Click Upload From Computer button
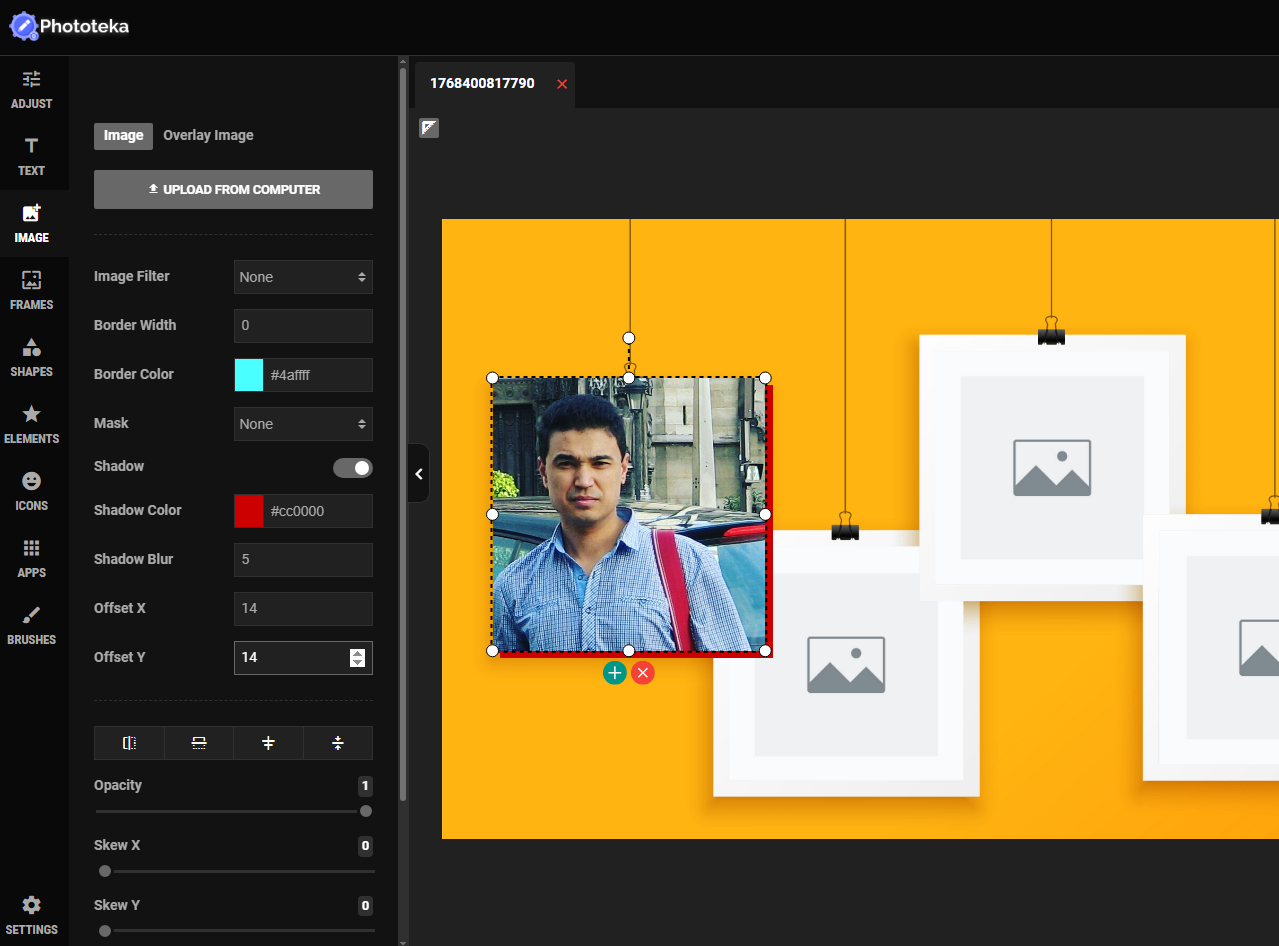This screenshot has height=946, width=1279. 233,190
